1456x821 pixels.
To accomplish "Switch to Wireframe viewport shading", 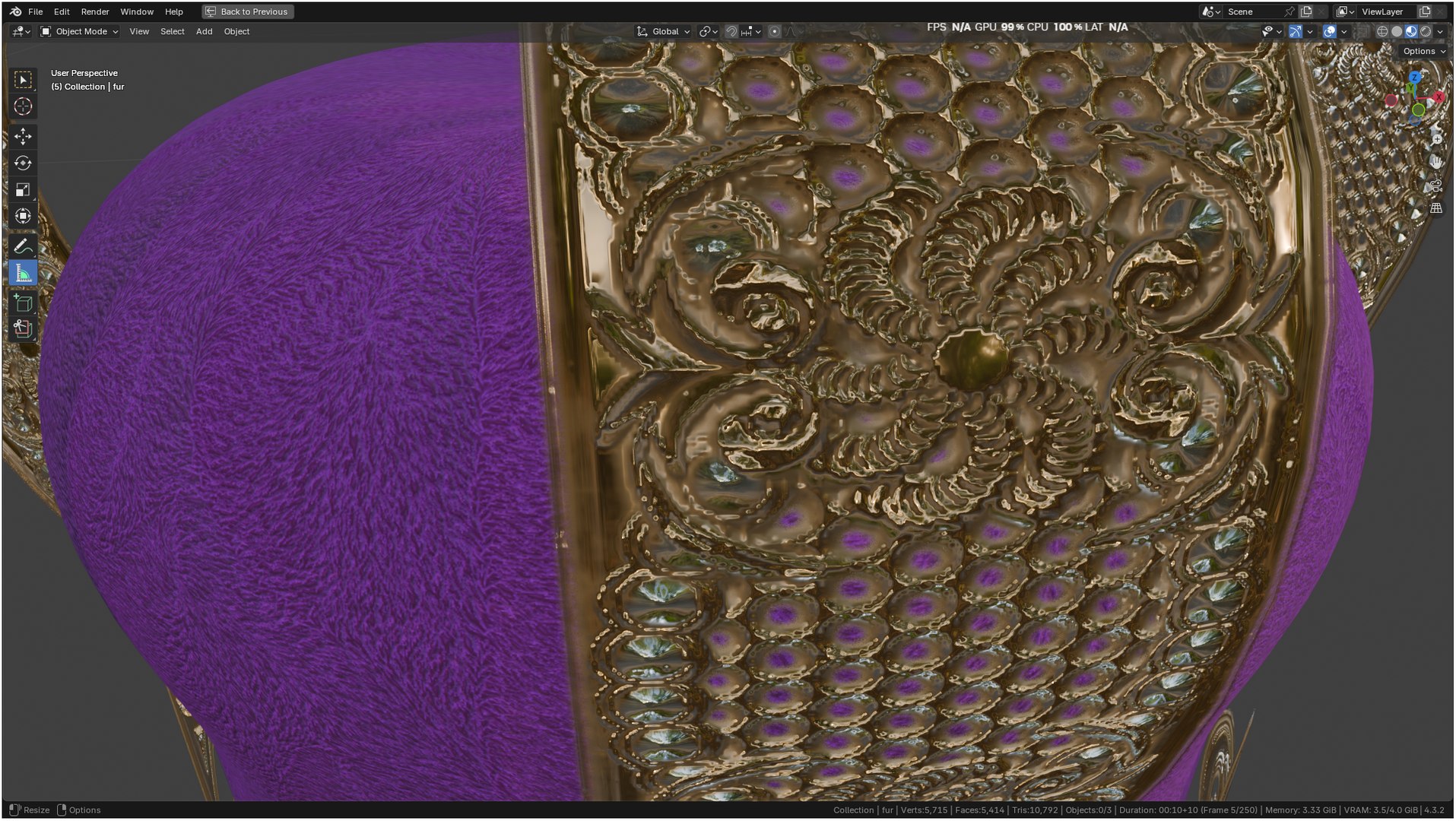I will [x=1382, y=31].
